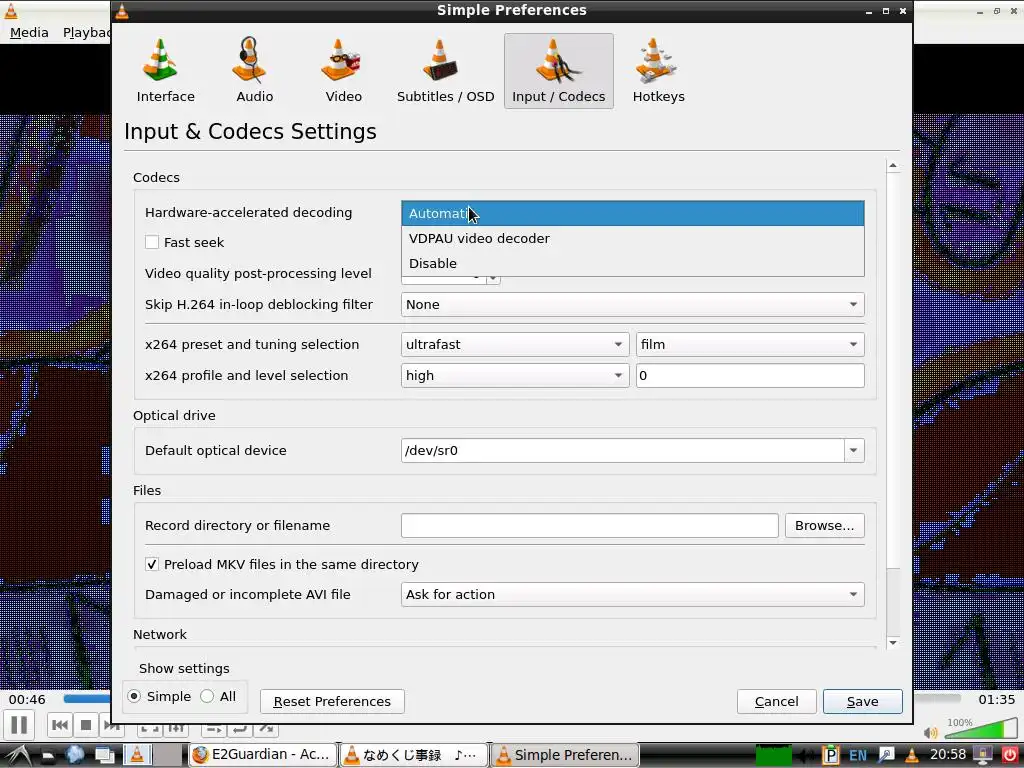Image resolution: width=1024 pixels, height=768 pixels.
Task: Switch to E2Guardian Firefox taskbar window
Action: pos(263,755)
